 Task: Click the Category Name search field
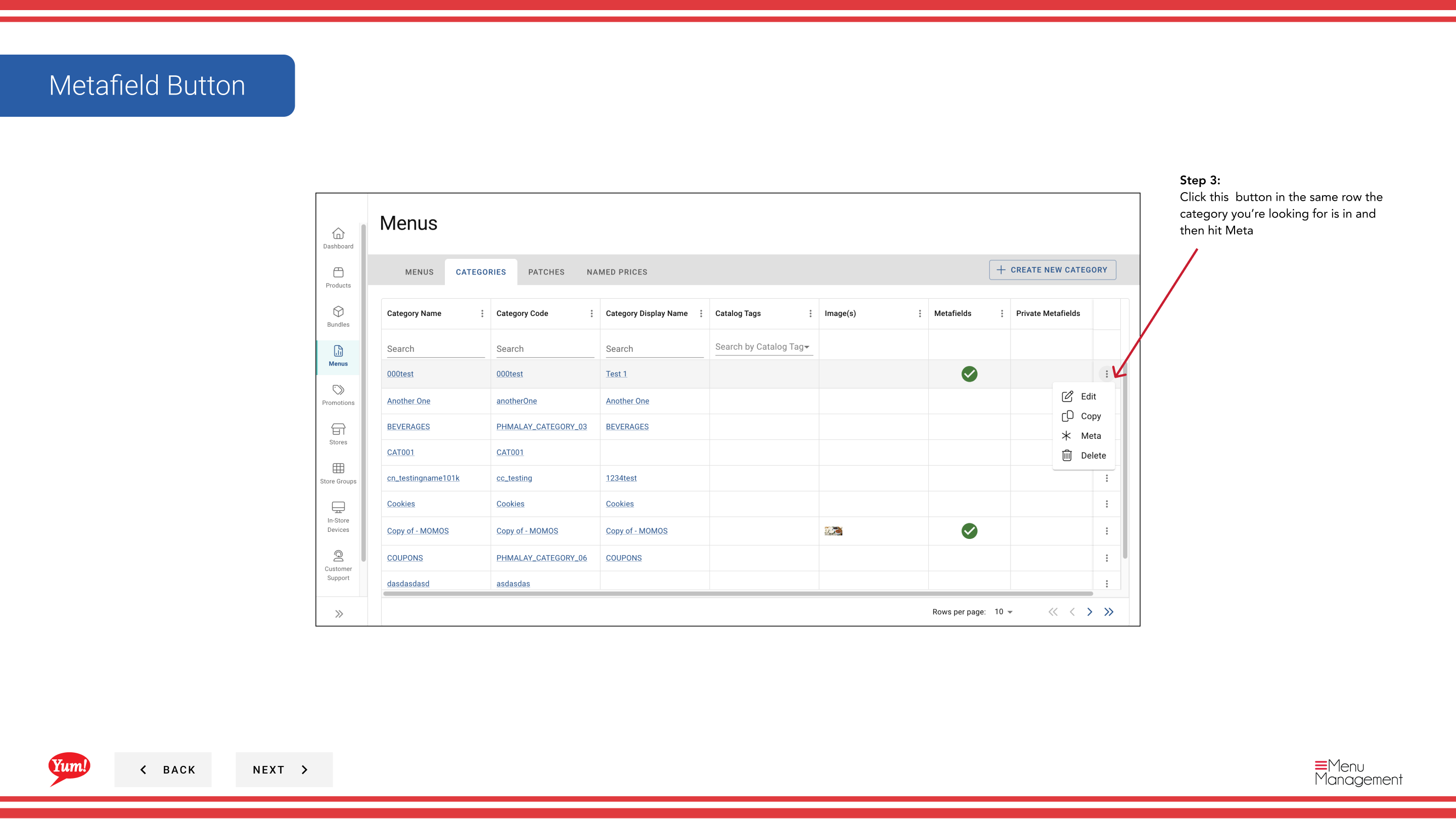pos(435,349)
